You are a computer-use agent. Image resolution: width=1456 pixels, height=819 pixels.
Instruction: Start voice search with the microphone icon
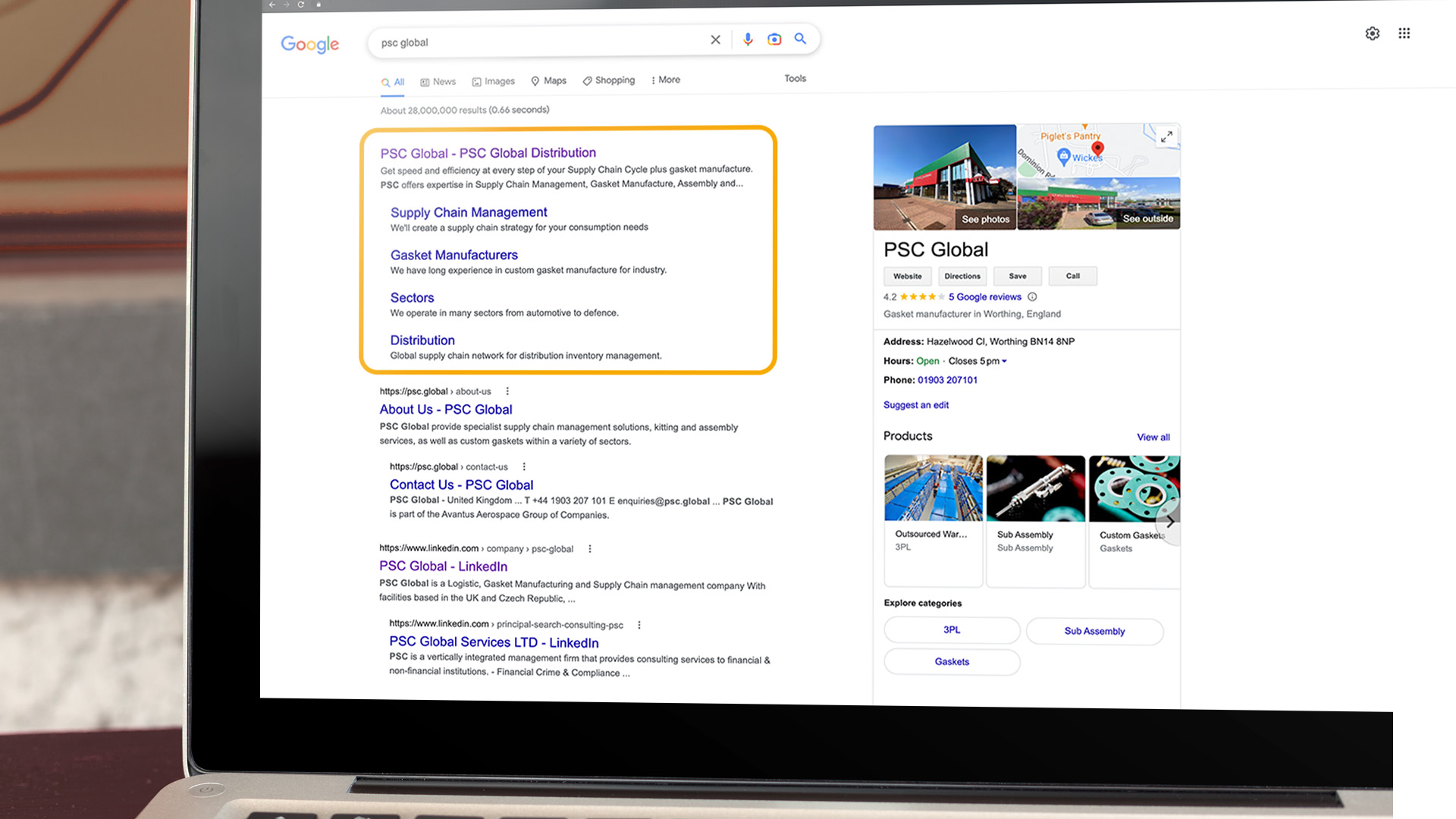[x=748, y=39]
